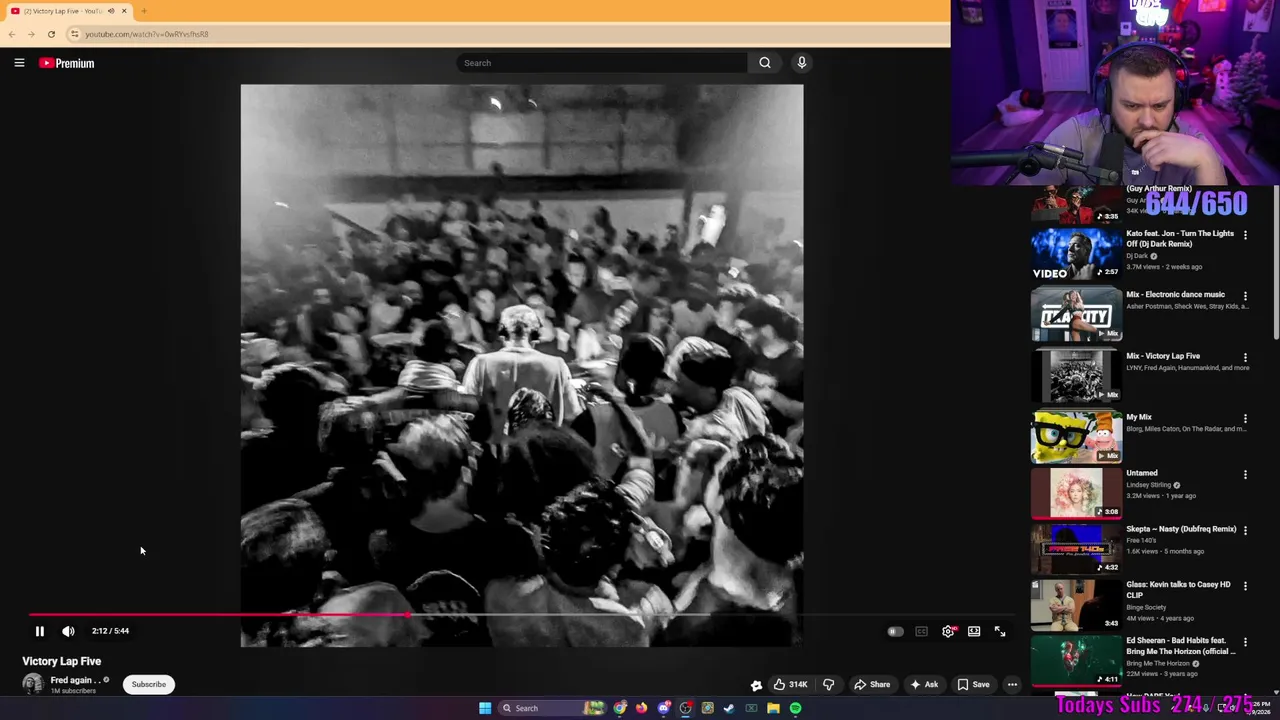Open options for Glass: Kevin talks to Casey
This screenshot has height=720, width=1280.
click(x=1245, y=586)
